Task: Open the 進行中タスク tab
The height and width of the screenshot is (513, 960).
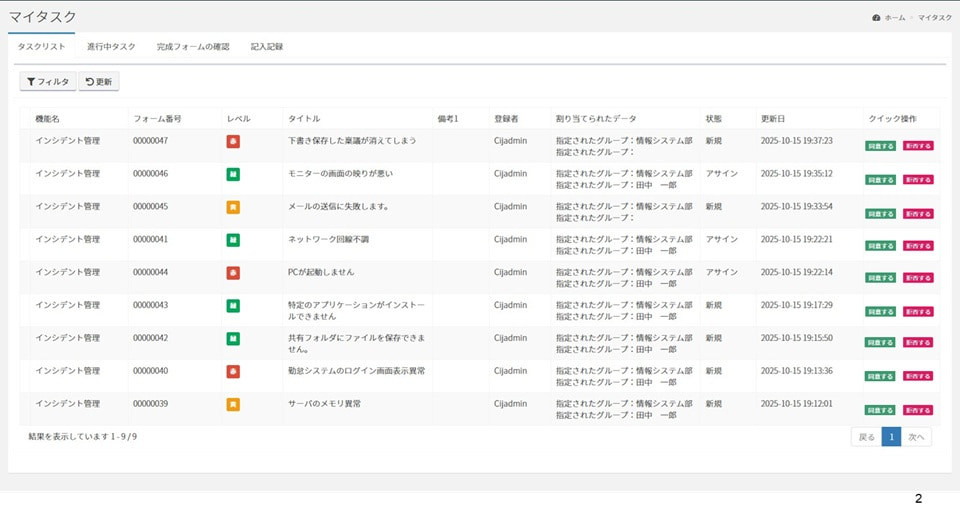Action: (x=111, y=47)
